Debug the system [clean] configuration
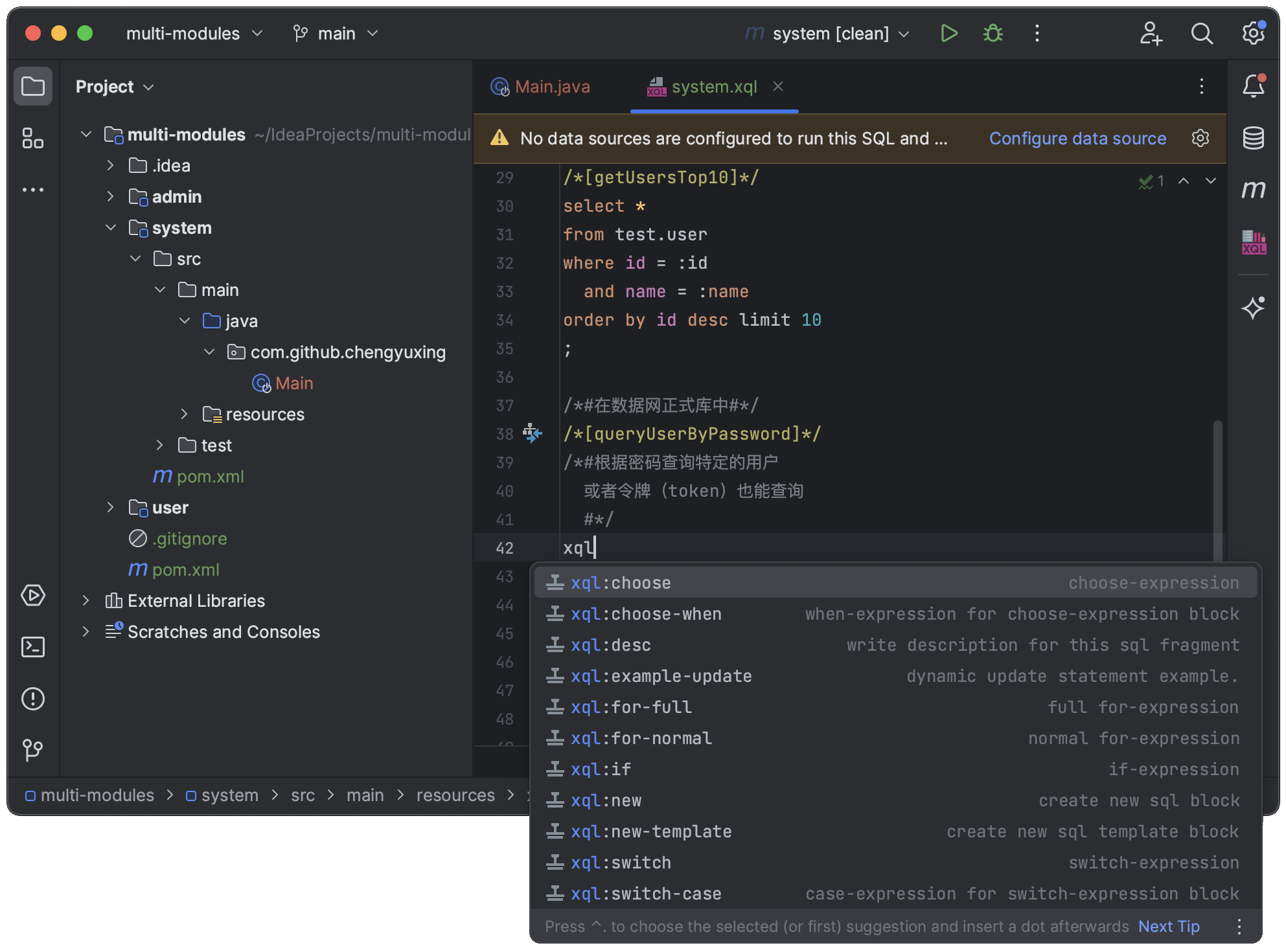Viewport: 1286px width, 952px height. pyautogui.click(x=993, y=33)
